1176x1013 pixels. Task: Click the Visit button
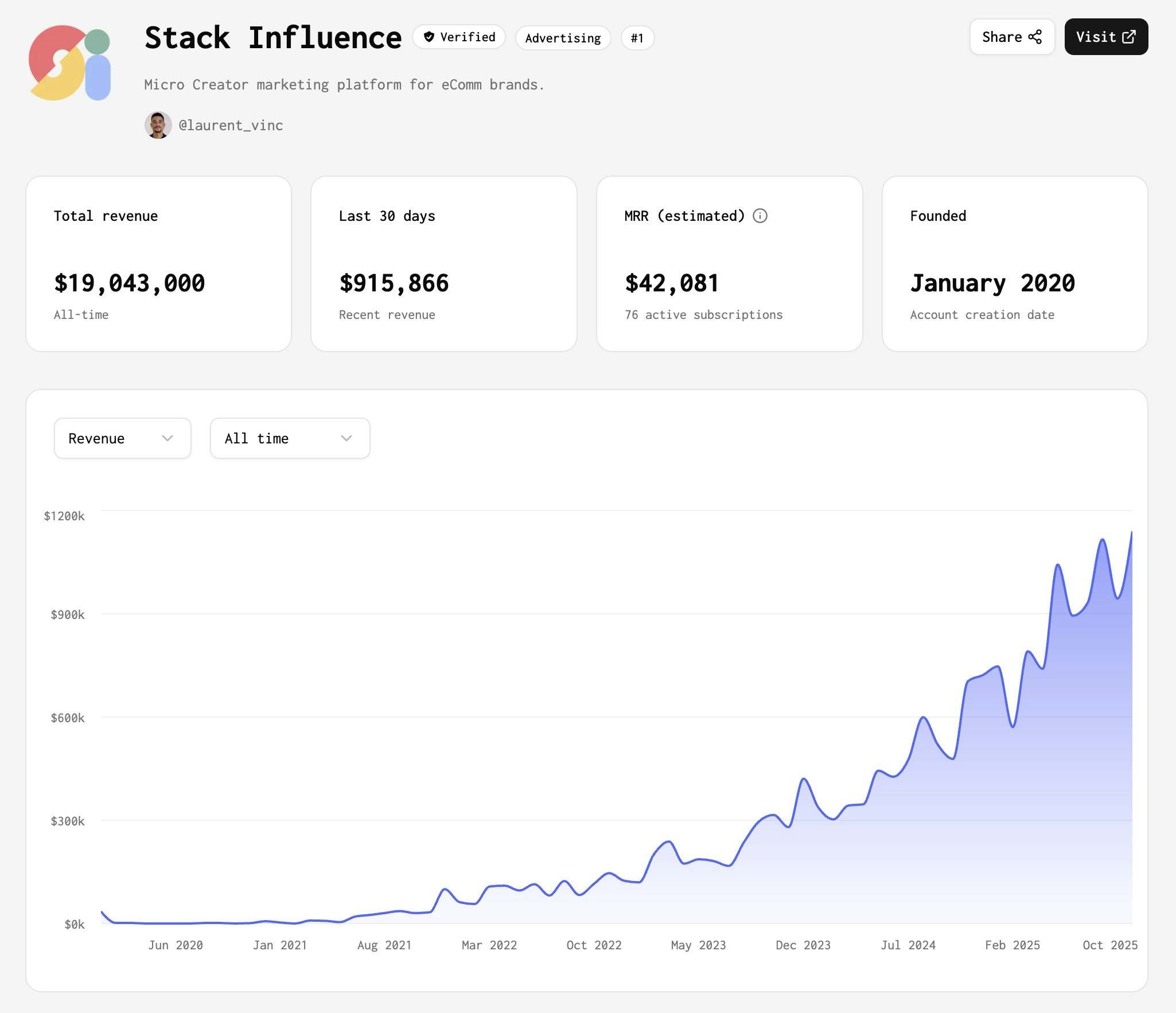click(1106, 36)
